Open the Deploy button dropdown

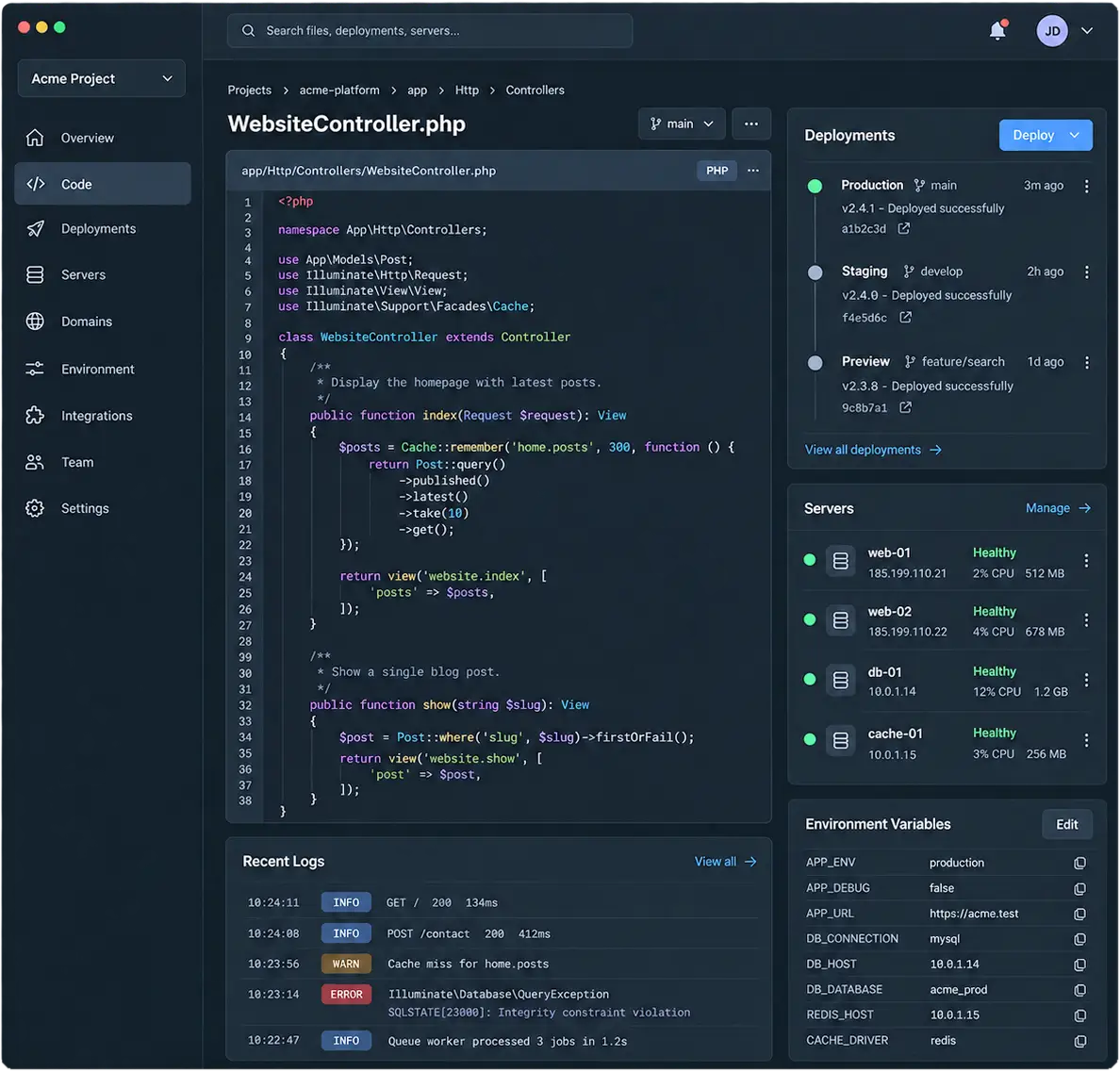[1075, 135]
